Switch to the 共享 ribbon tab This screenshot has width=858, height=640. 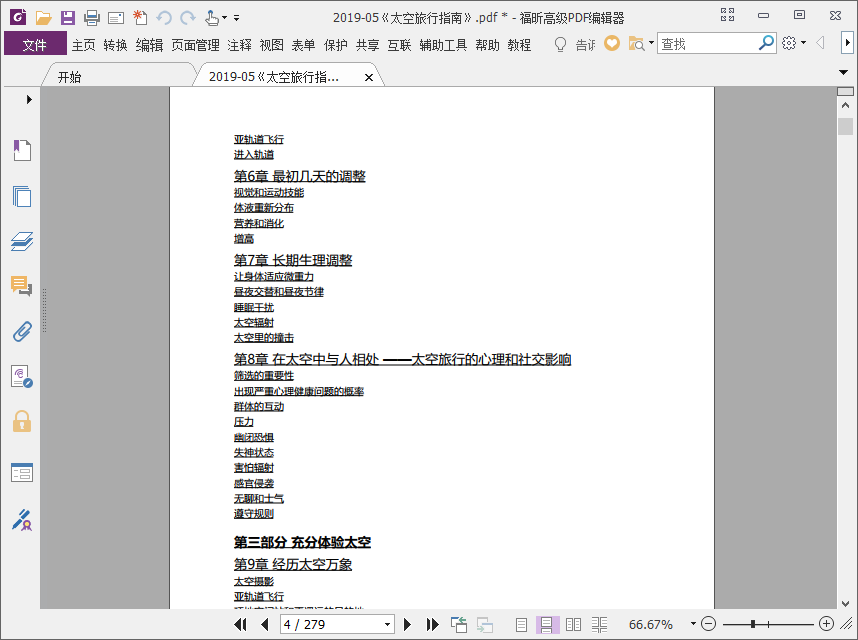367,45
